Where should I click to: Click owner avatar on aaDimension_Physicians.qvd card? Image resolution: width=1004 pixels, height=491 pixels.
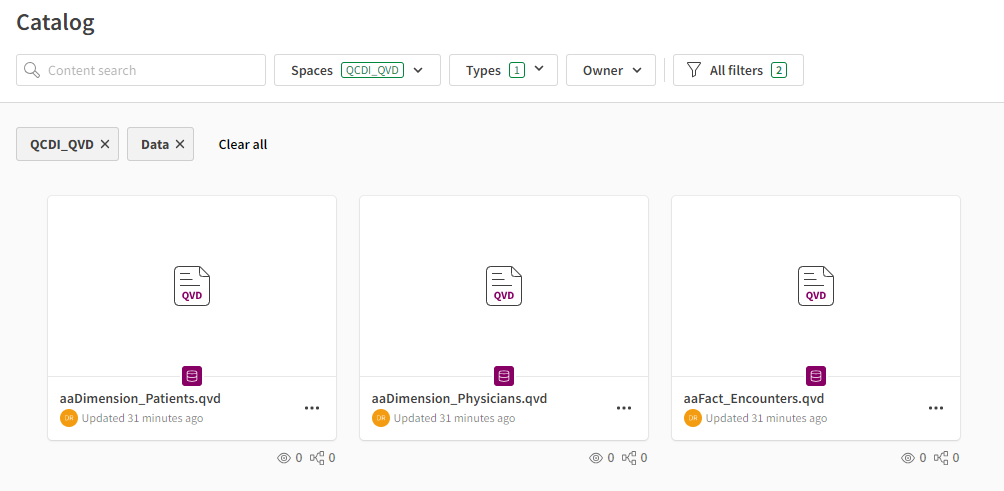(x=380, y=418)
